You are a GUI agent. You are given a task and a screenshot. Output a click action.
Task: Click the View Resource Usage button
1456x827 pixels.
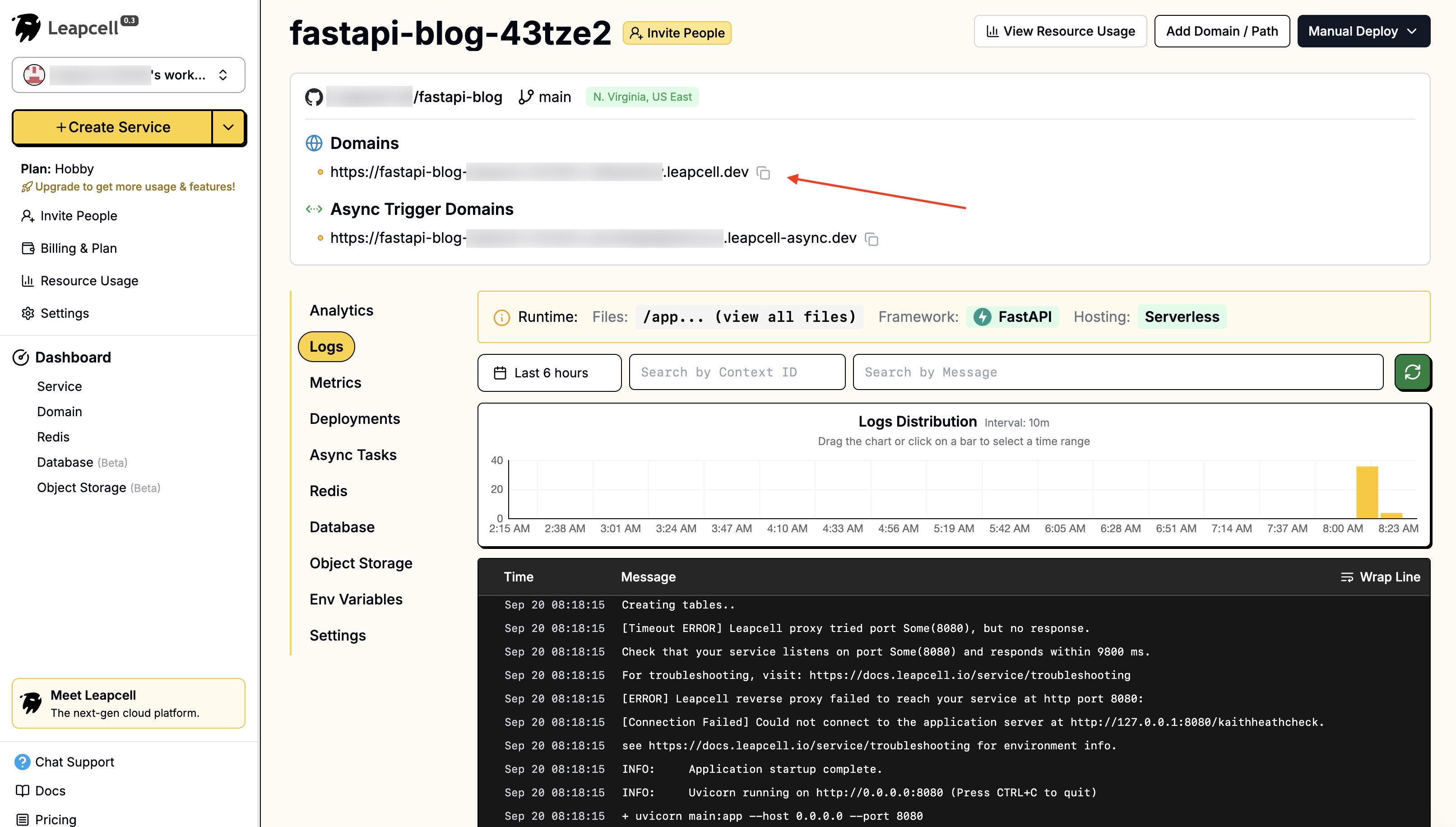1060,31
